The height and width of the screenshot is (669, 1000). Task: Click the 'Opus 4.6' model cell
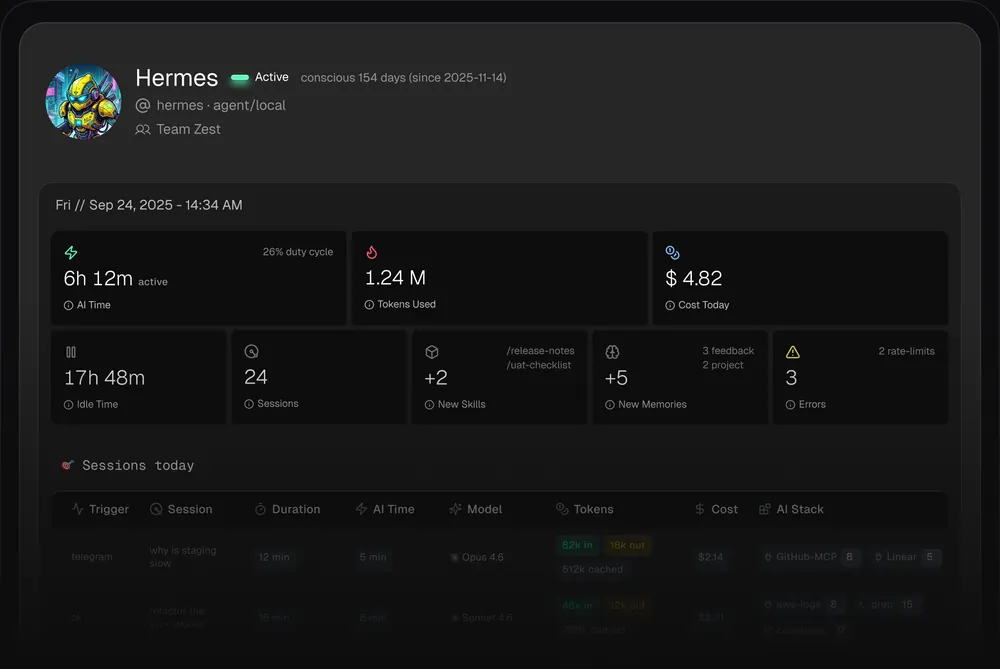[477, 557]
